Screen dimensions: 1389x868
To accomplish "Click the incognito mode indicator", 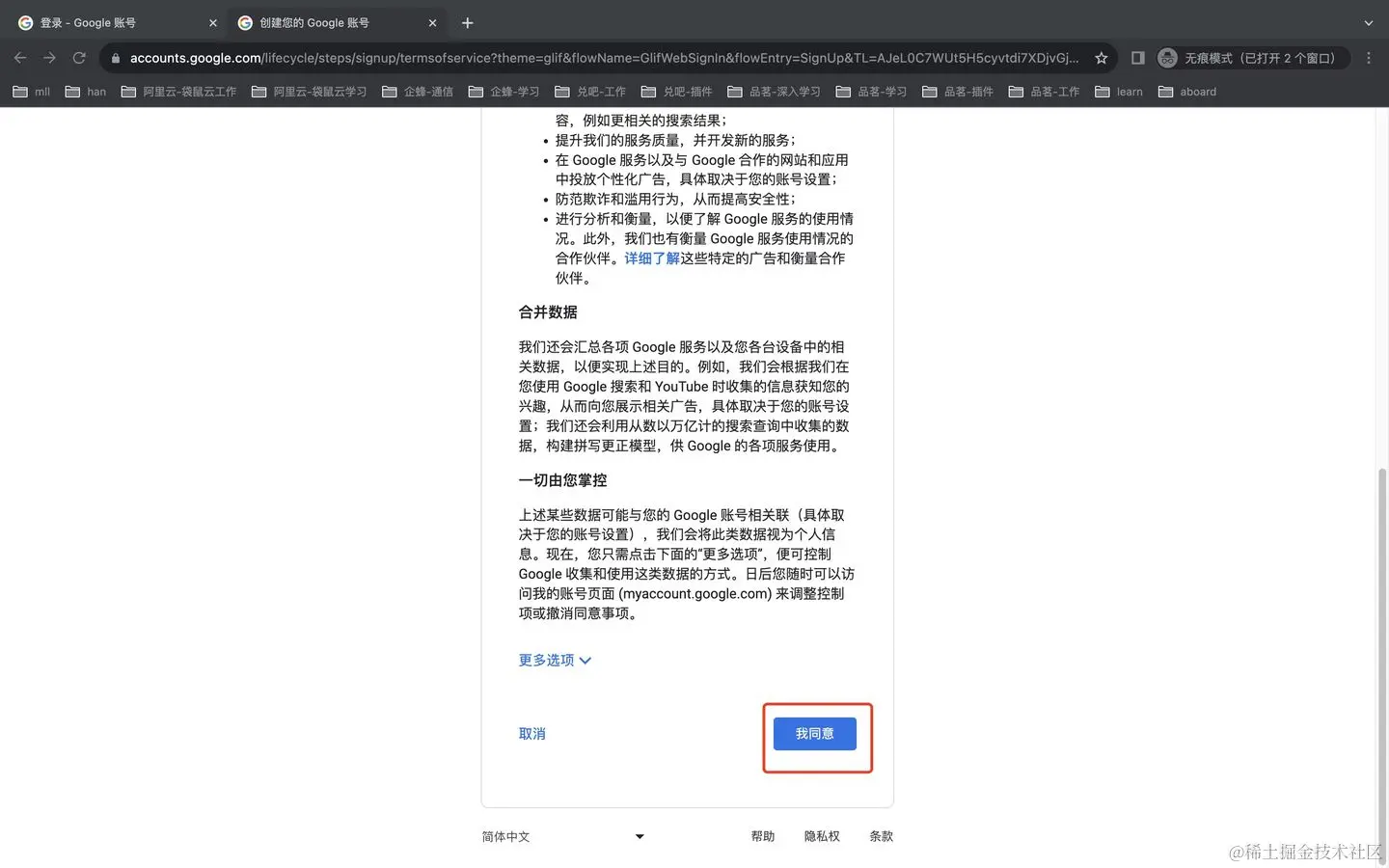I will [x=1251, y=58].
